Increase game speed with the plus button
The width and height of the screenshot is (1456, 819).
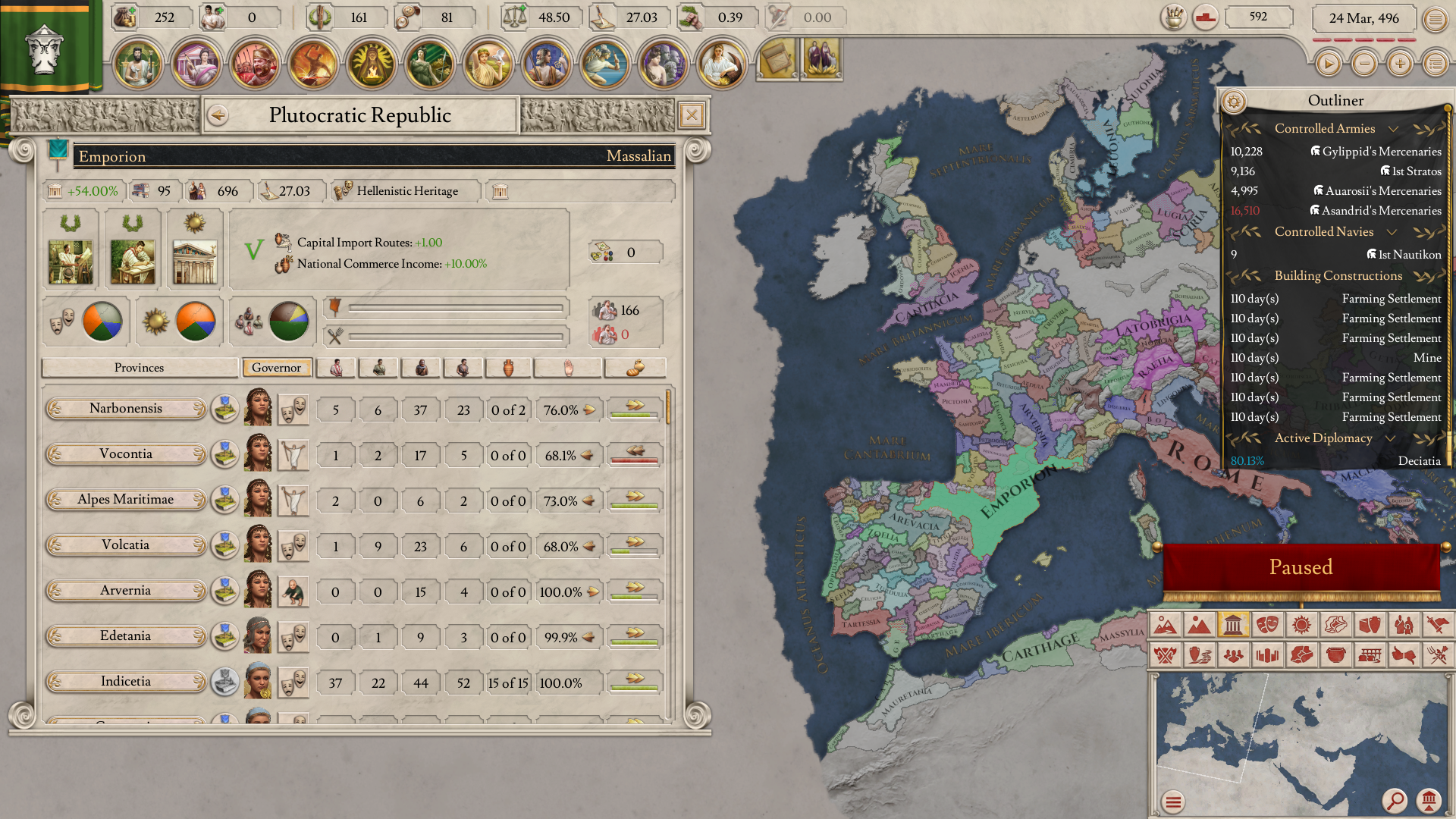[1400, 64]
